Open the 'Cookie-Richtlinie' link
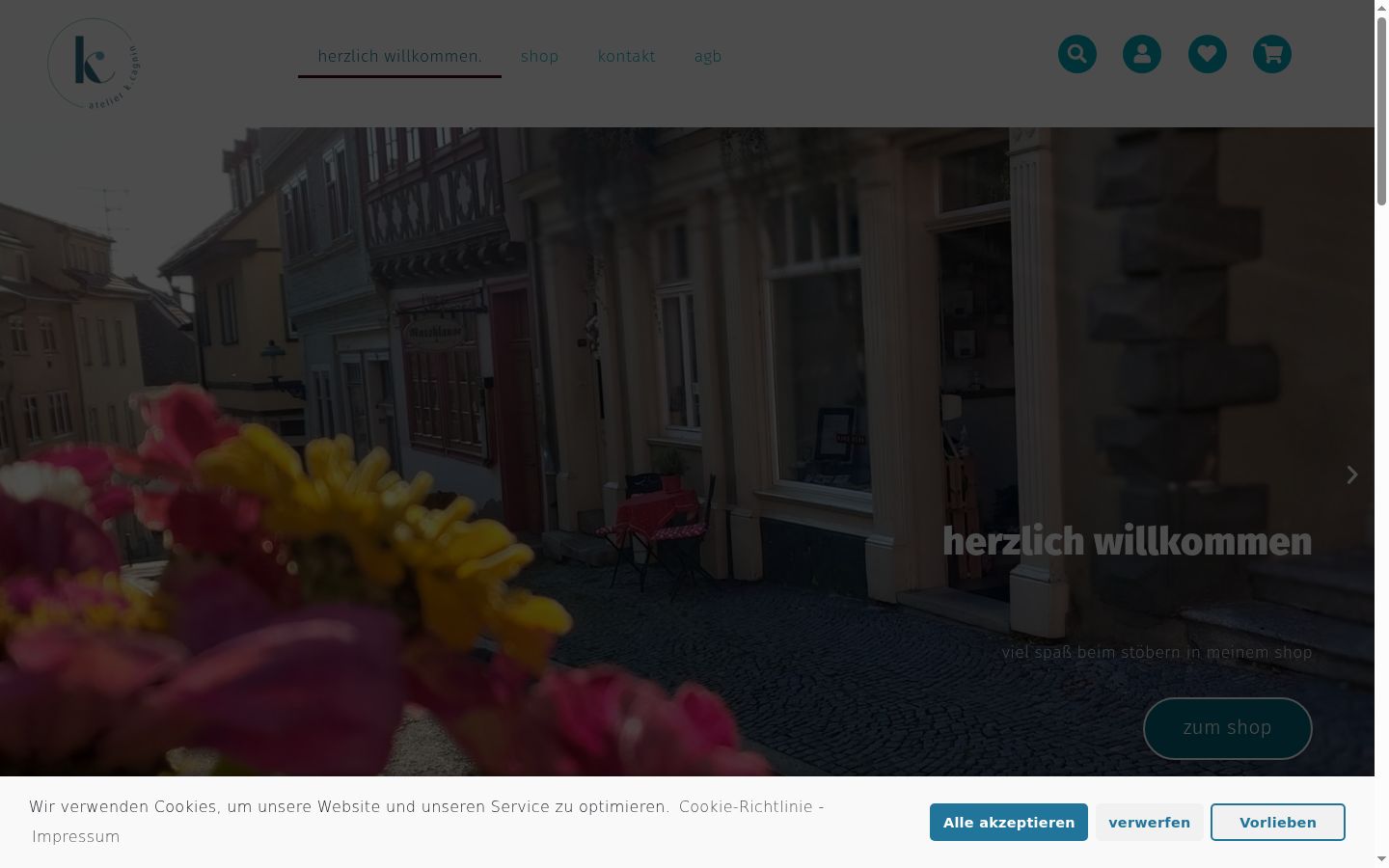 coord(746,806)
